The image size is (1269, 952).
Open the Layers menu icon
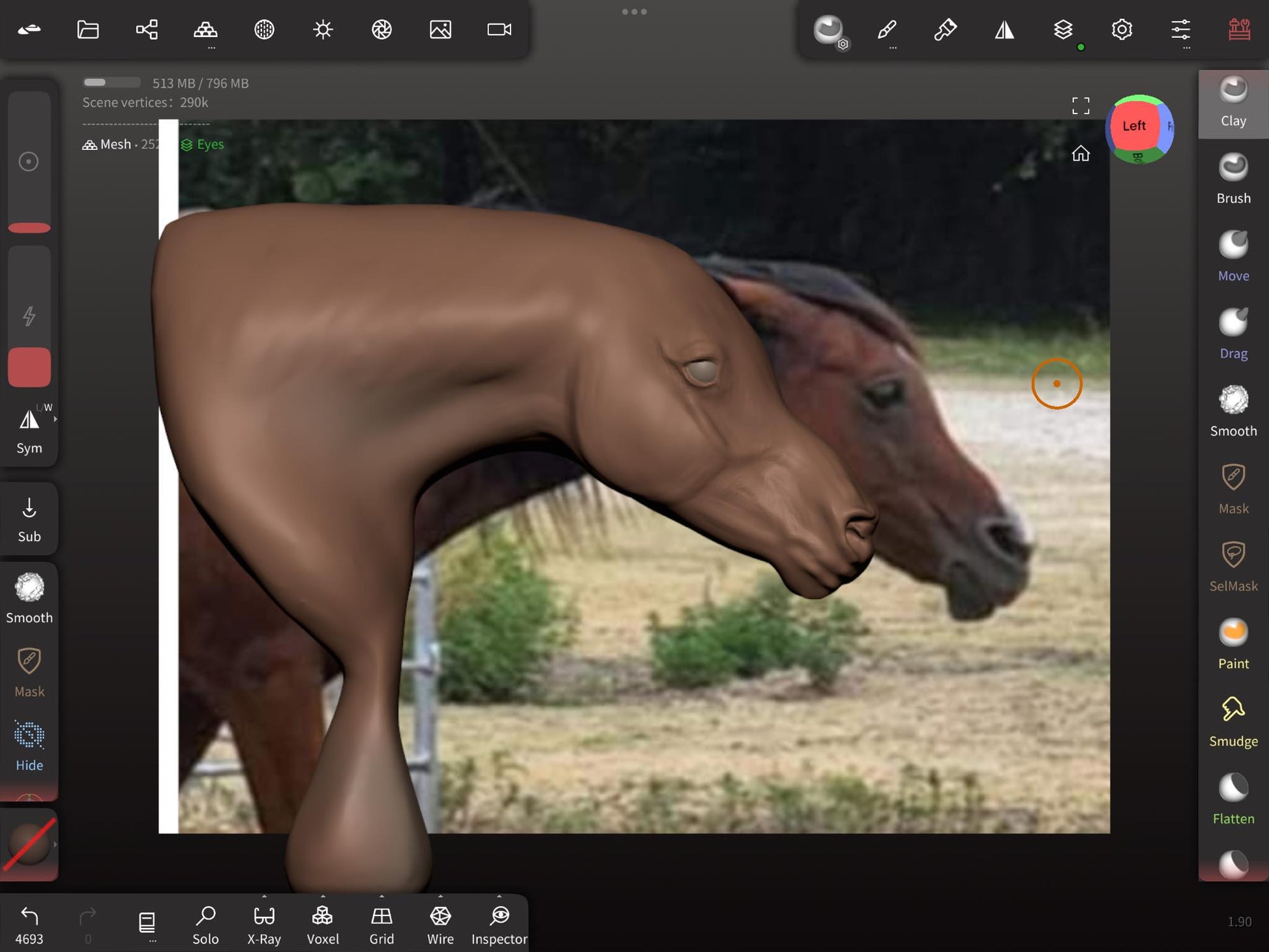1062,29
